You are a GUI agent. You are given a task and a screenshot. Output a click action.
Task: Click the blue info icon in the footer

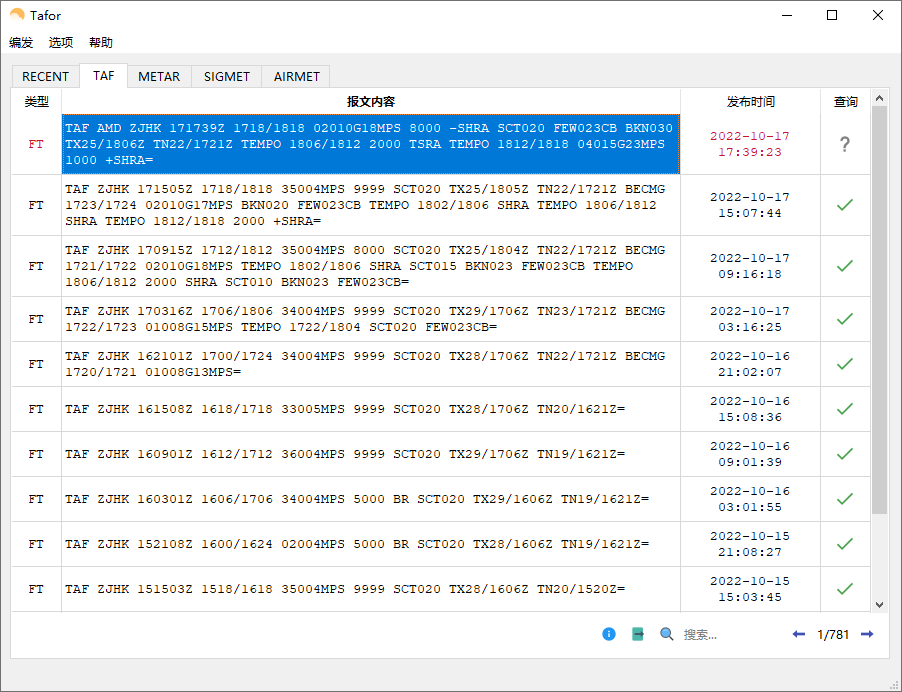609,634
